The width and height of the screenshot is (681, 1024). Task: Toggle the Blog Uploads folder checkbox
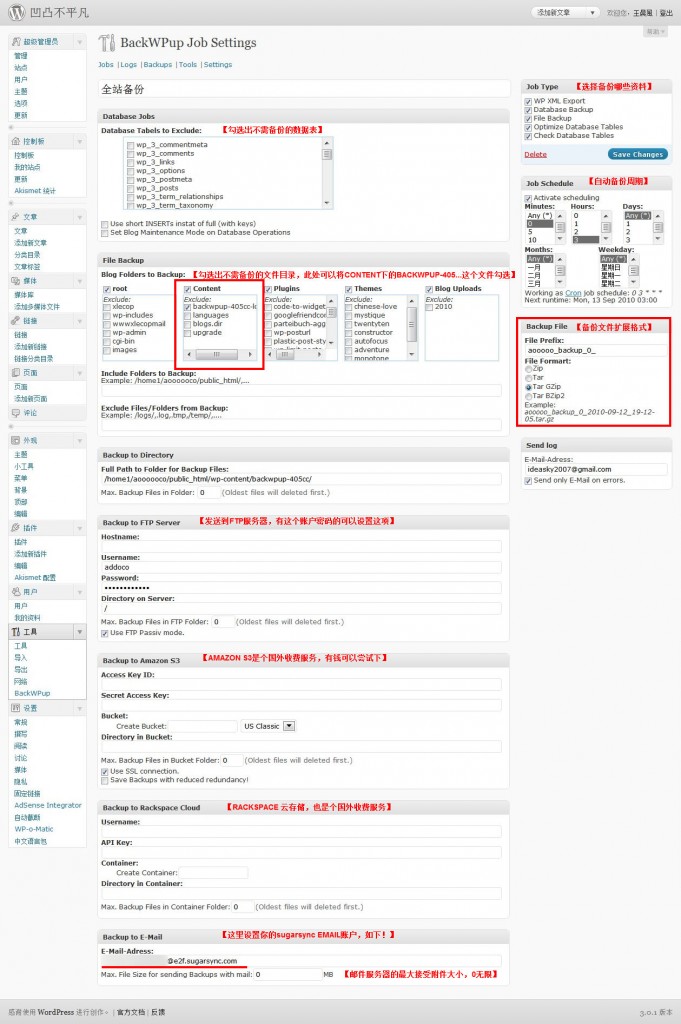point(429,289)
